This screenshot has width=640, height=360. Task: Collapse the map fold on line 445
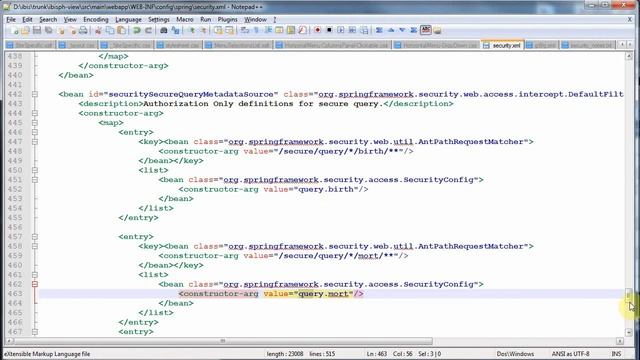pyautogui.click(x=35, y=123)
